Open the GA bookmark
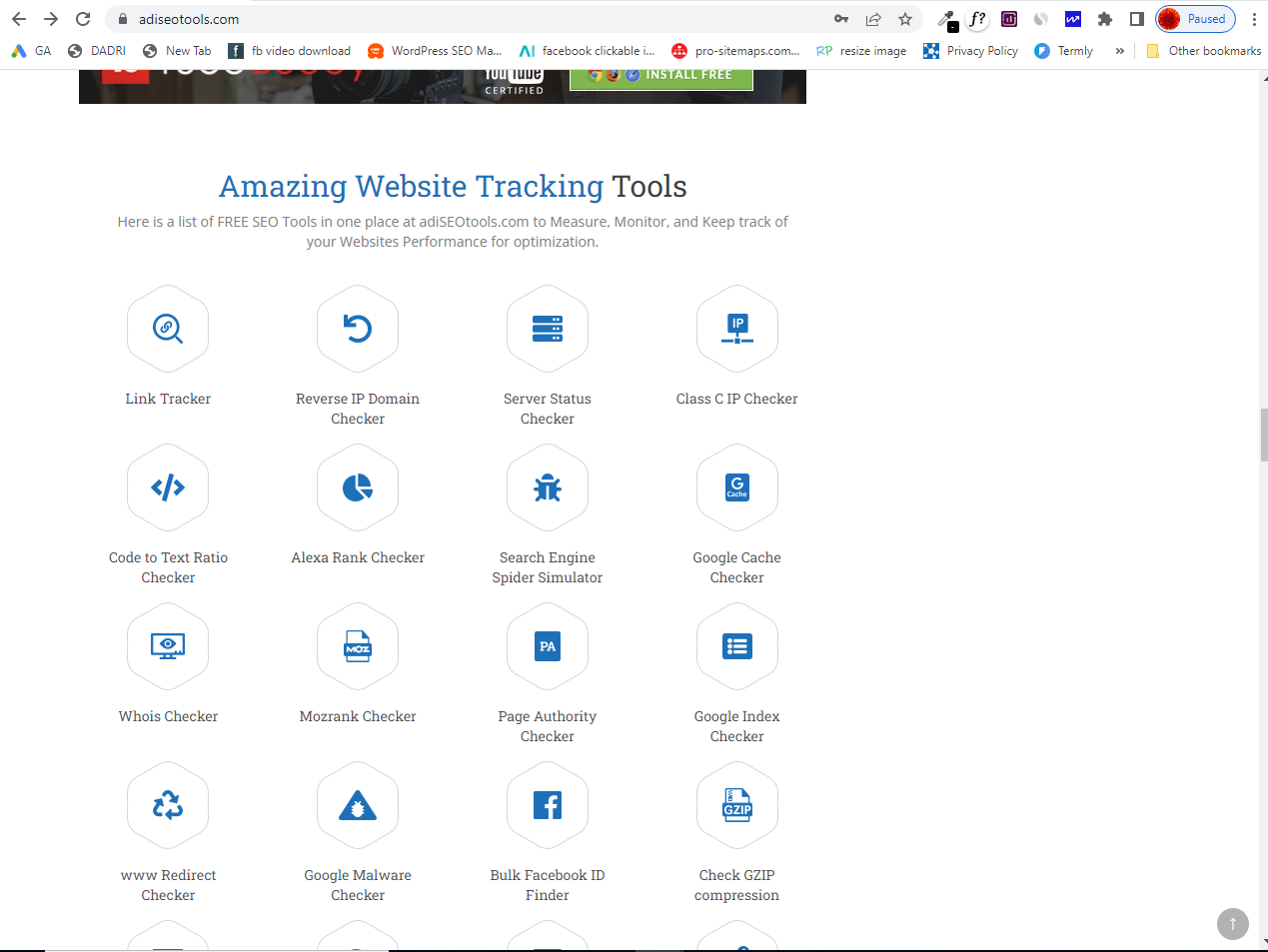This screenshot has width=1268, height=952. click(31, 51)
